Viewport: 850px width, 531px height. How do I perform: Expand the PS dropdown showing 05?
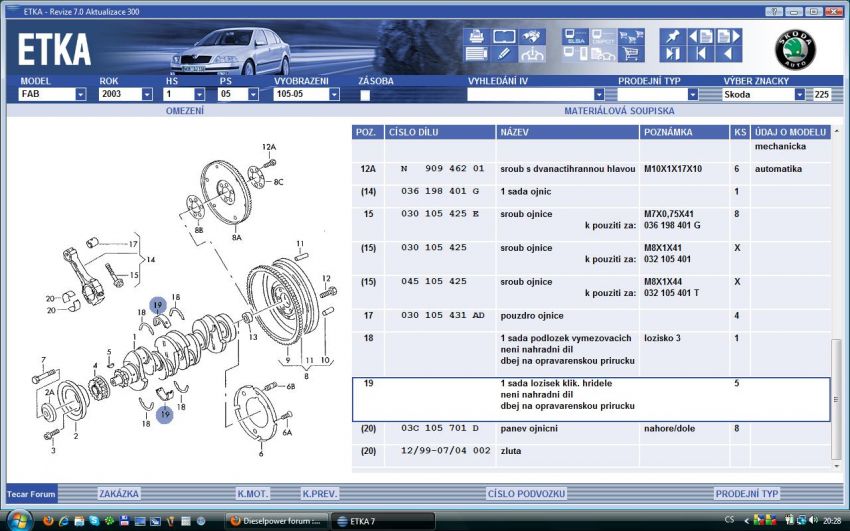point(253,94)
